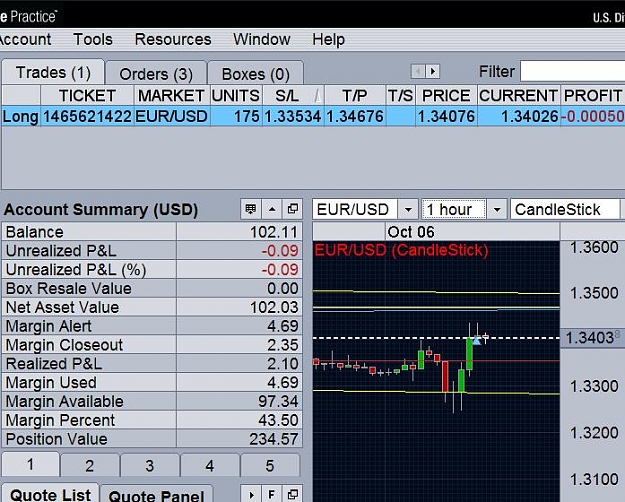625x502 pixels.
Task: Click the current price label 1.3403 on axis
Action: click(x=593, y=338)
